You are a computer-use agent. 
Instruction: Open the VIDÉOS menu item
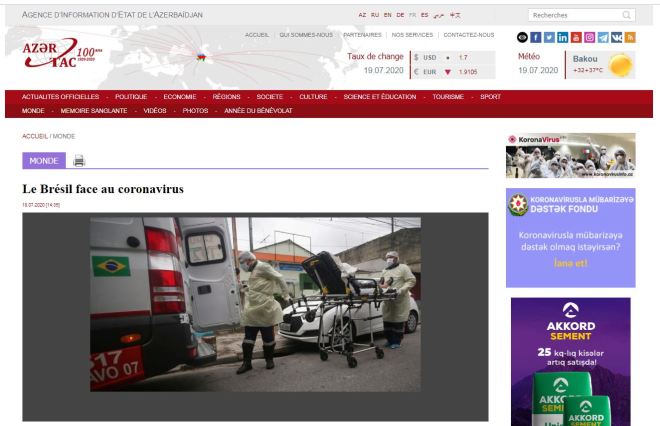point(154,110)
